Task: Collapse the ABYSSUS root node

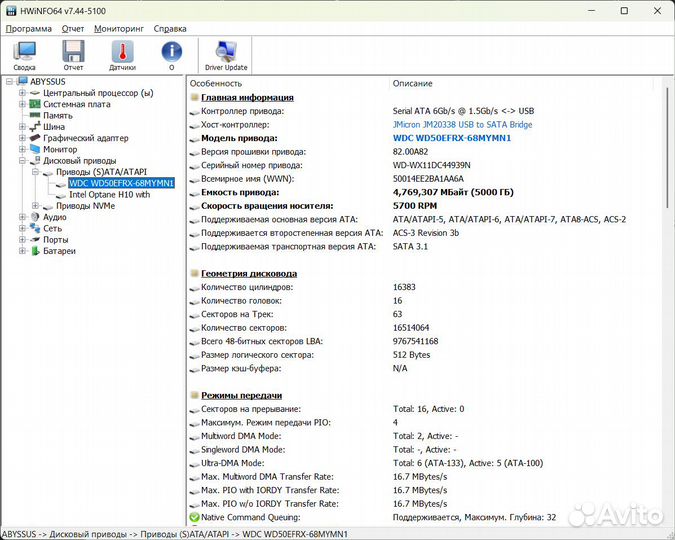Action: point(9,81)
